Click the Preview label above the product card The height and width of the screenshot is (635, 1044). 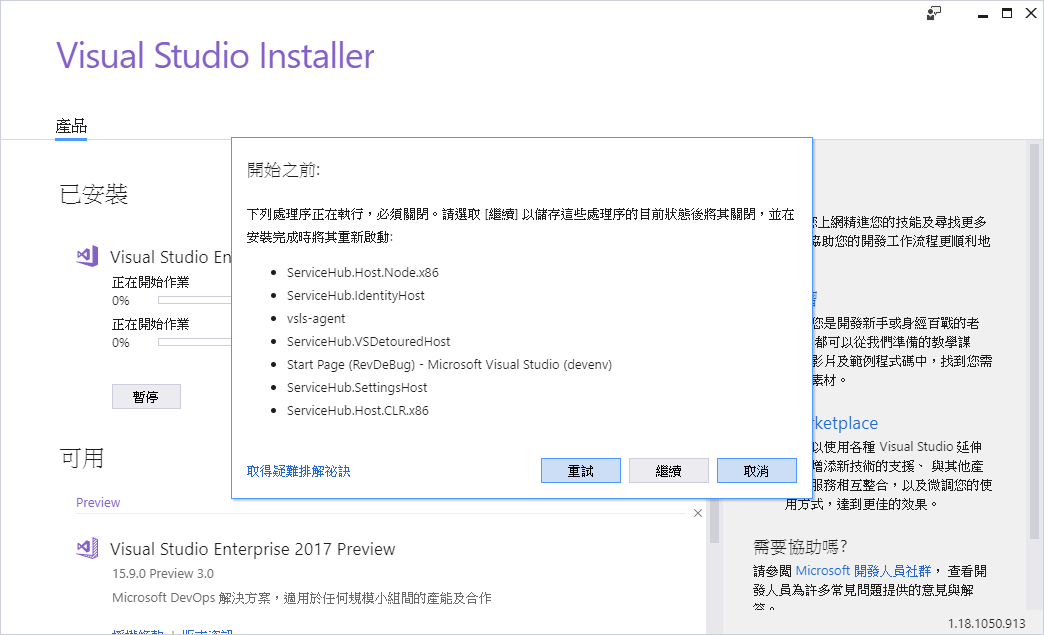tap(98, 502)
